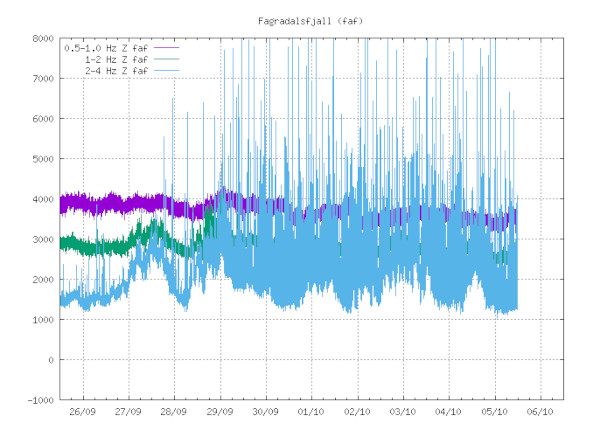Select the 03/10 date on x-axis
The height and width of the screenshot is (430, 600).
[x=403, y=411]
